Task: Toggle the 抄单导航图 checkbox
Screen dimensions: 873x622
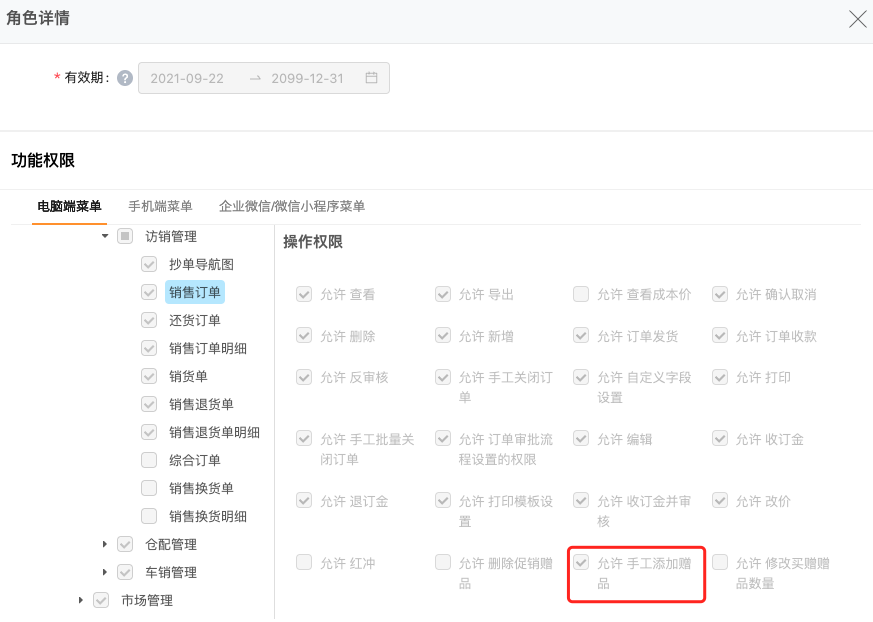Action: 149,264
